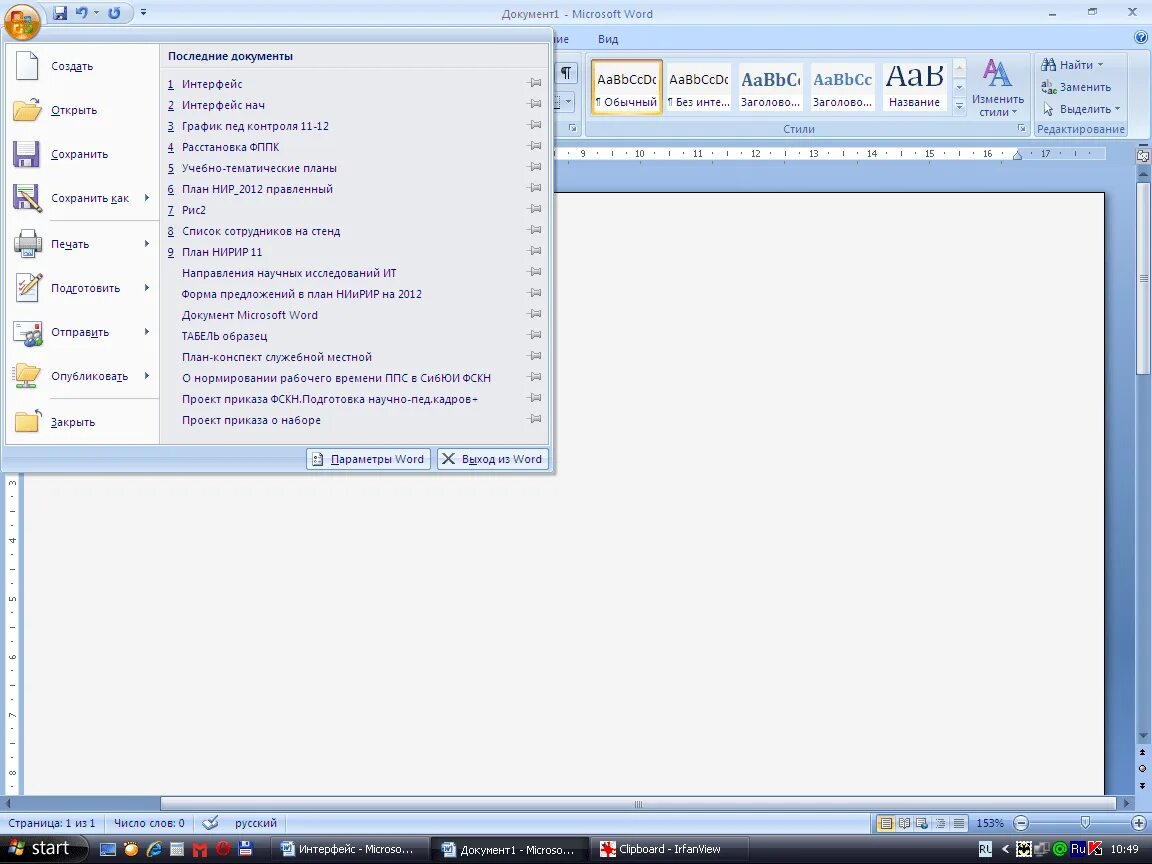Pin the Интерфейс нач document

(535, 104)
